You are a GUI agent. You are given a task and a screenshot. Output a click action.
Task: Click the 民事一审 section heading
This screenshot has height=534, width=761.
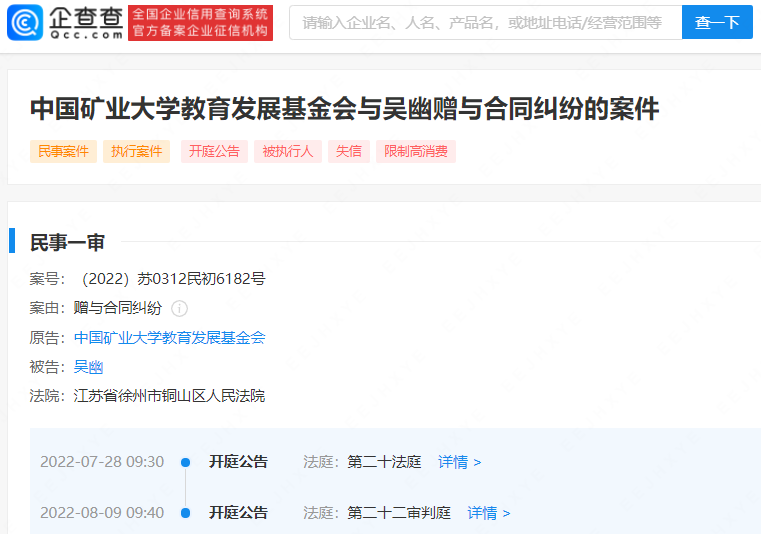(67, 242)
